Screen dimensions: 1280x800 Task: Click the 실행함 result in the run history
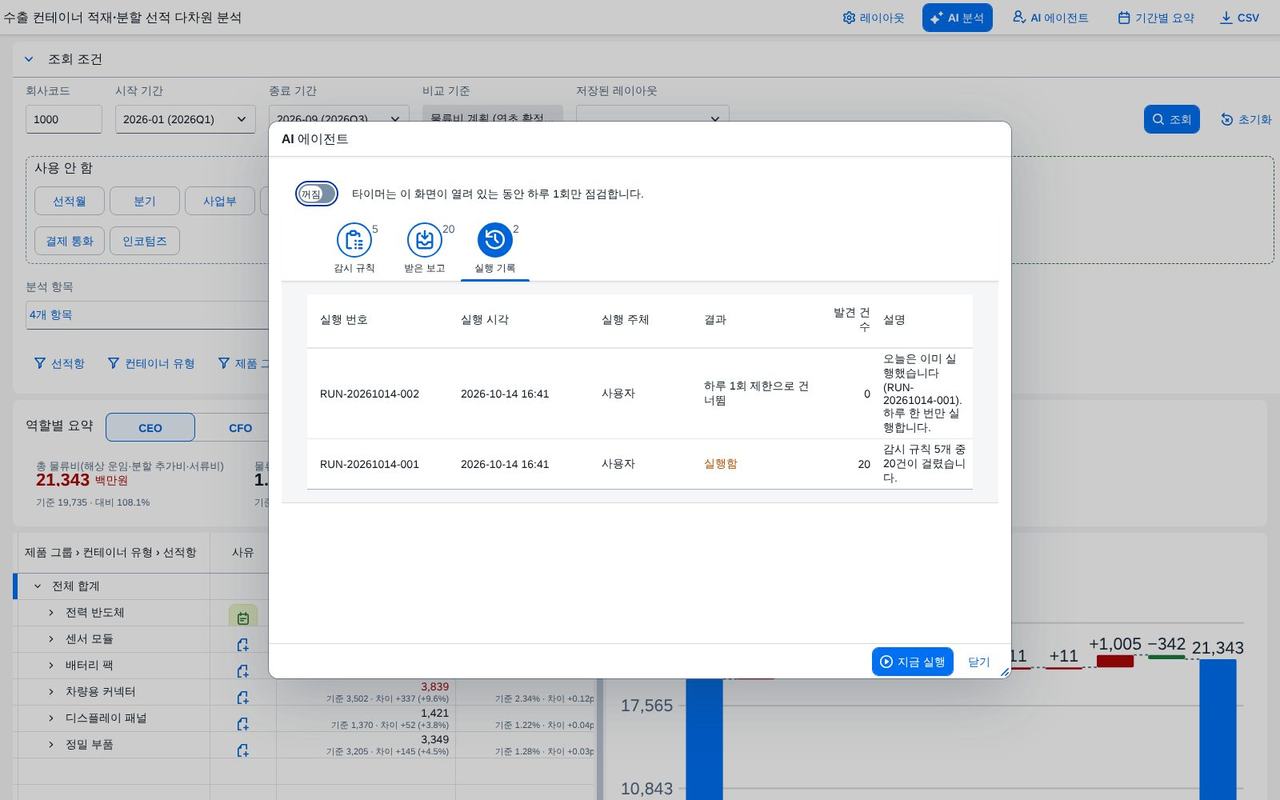pos(720,464)
